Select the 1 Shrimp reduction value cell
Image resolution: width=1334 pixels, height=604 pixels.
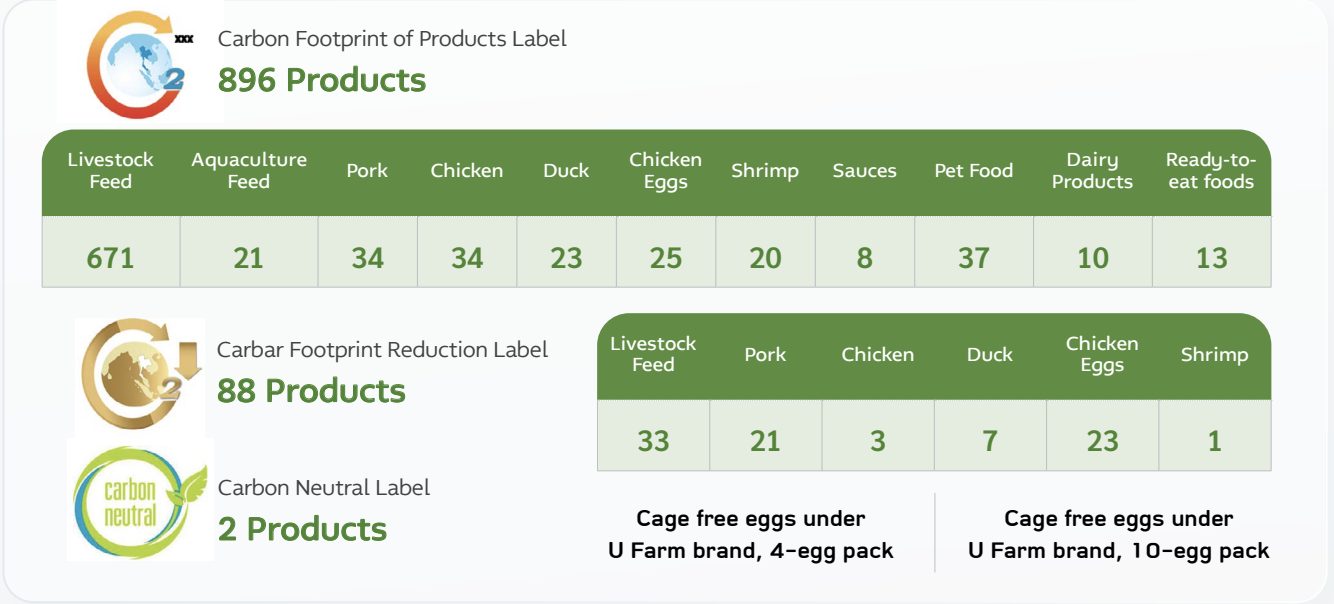(1214, 441)
